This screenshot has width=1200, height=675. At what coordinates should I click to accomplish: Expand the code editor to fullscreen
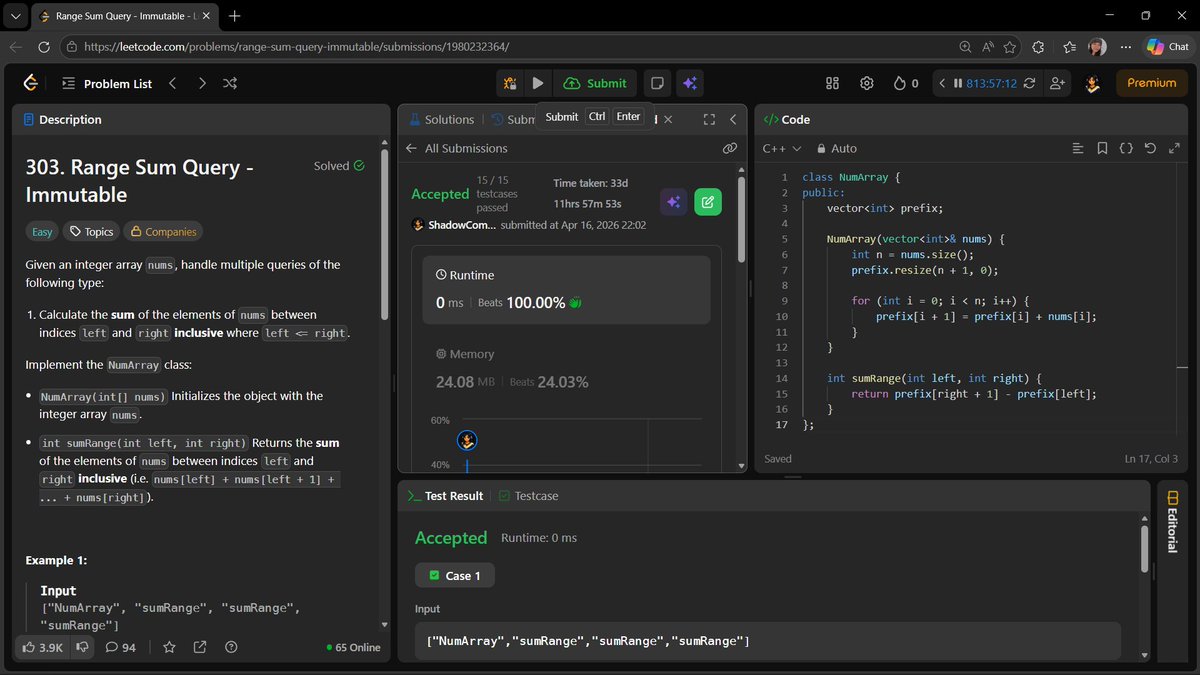1173,147
